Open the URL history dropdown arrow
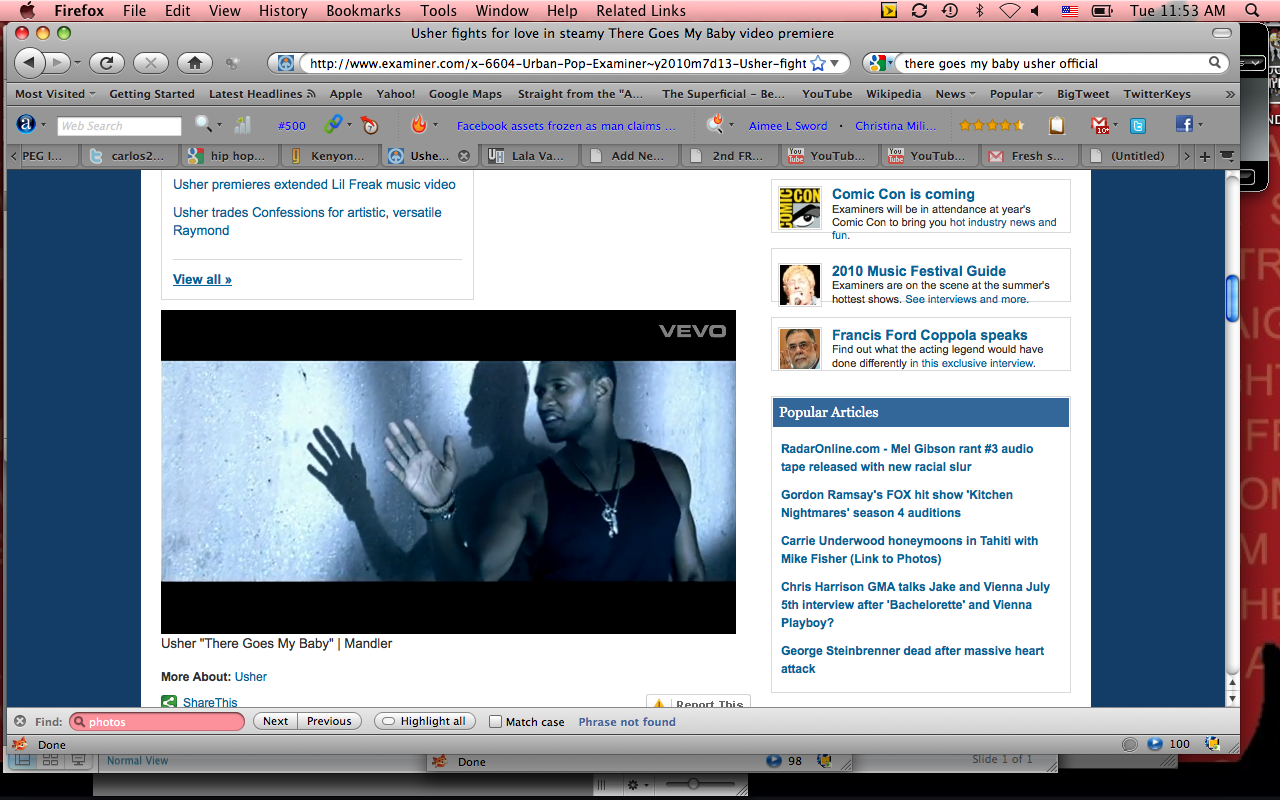This screenshot has width=1280, height=800. [836, 63]
